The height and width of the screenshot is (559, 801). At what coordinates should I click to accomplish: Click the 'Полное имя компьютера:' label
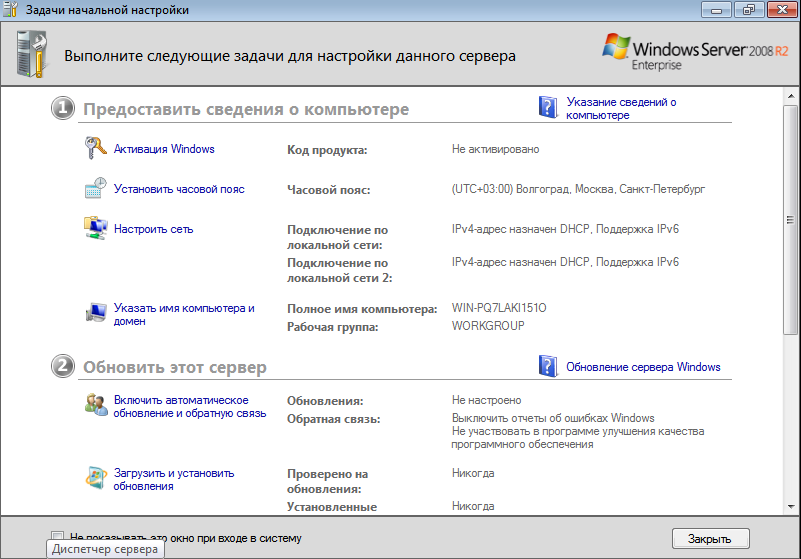point(362,309)
